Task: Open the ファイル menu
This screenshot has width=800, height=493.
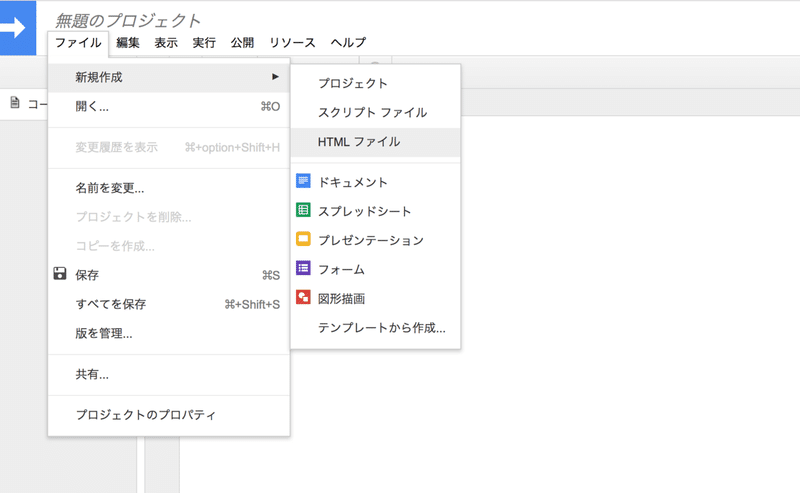Action: click(x=78, y=43)
